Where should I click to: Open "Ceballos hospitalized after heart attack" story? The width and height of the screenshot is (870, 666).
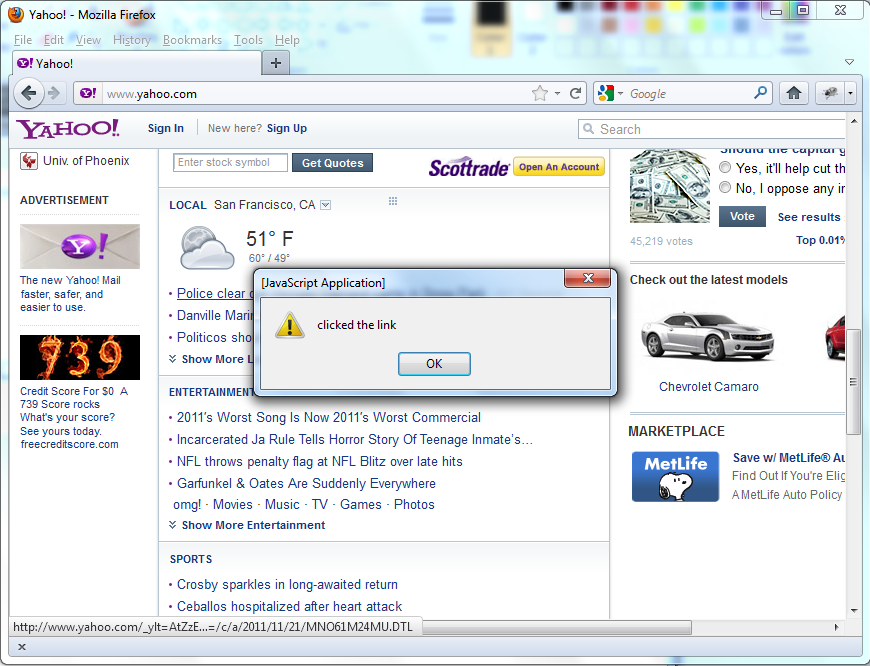tap(290, 606)
